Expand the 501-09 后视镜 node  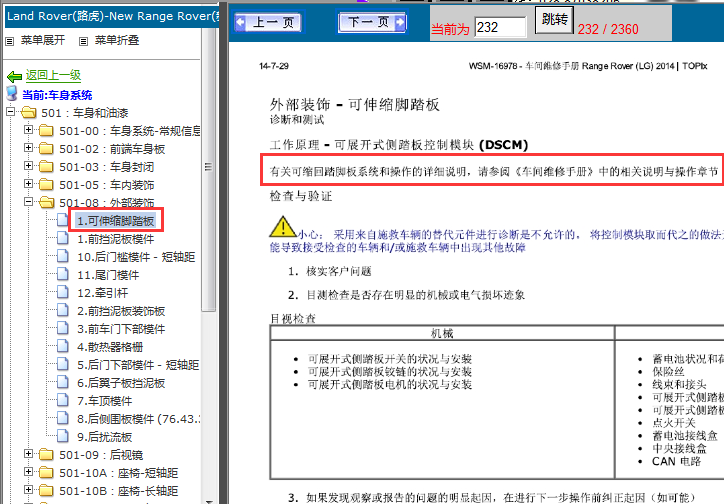[x=28, y=454]
